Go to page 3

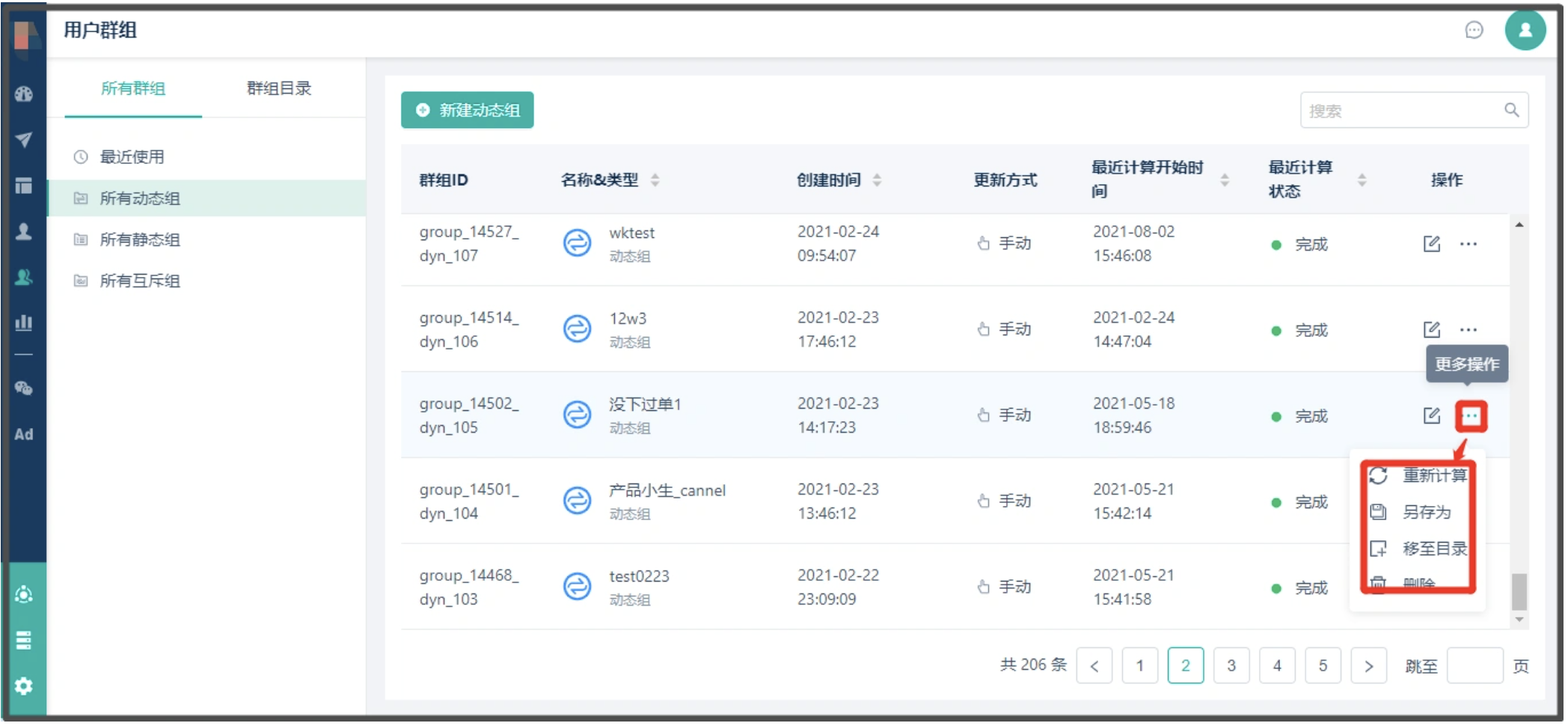click(x=1231, y=665)
